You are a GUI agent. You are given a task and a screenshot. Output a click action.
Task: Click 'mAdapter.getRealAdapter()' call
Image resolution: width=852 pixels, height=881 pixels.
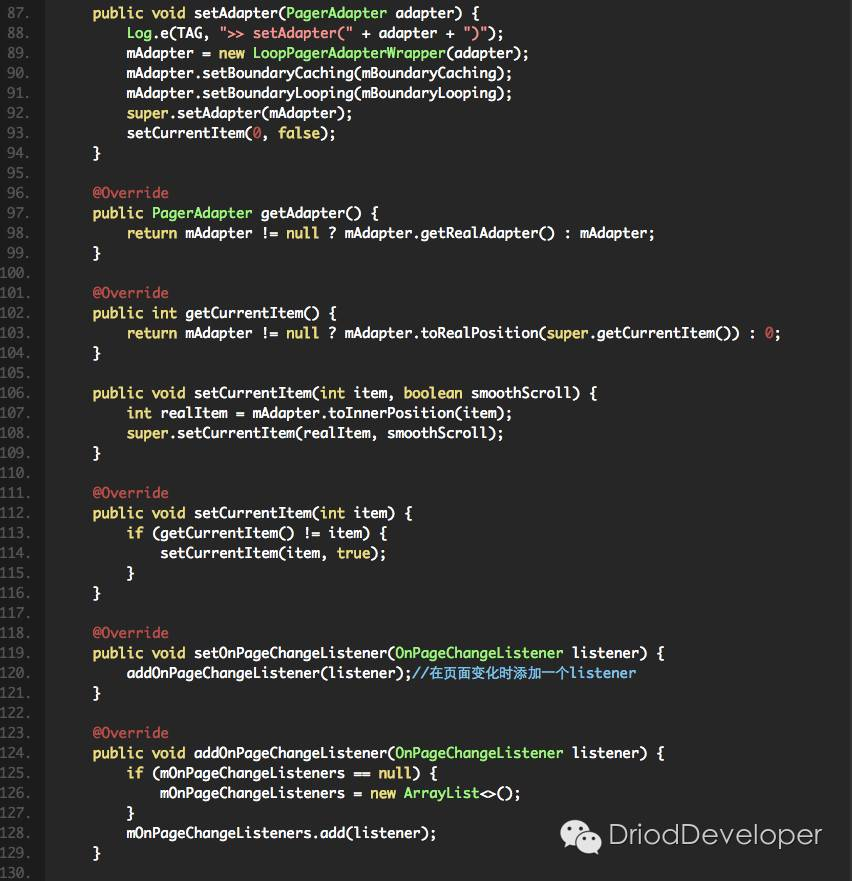coord(449,233)
